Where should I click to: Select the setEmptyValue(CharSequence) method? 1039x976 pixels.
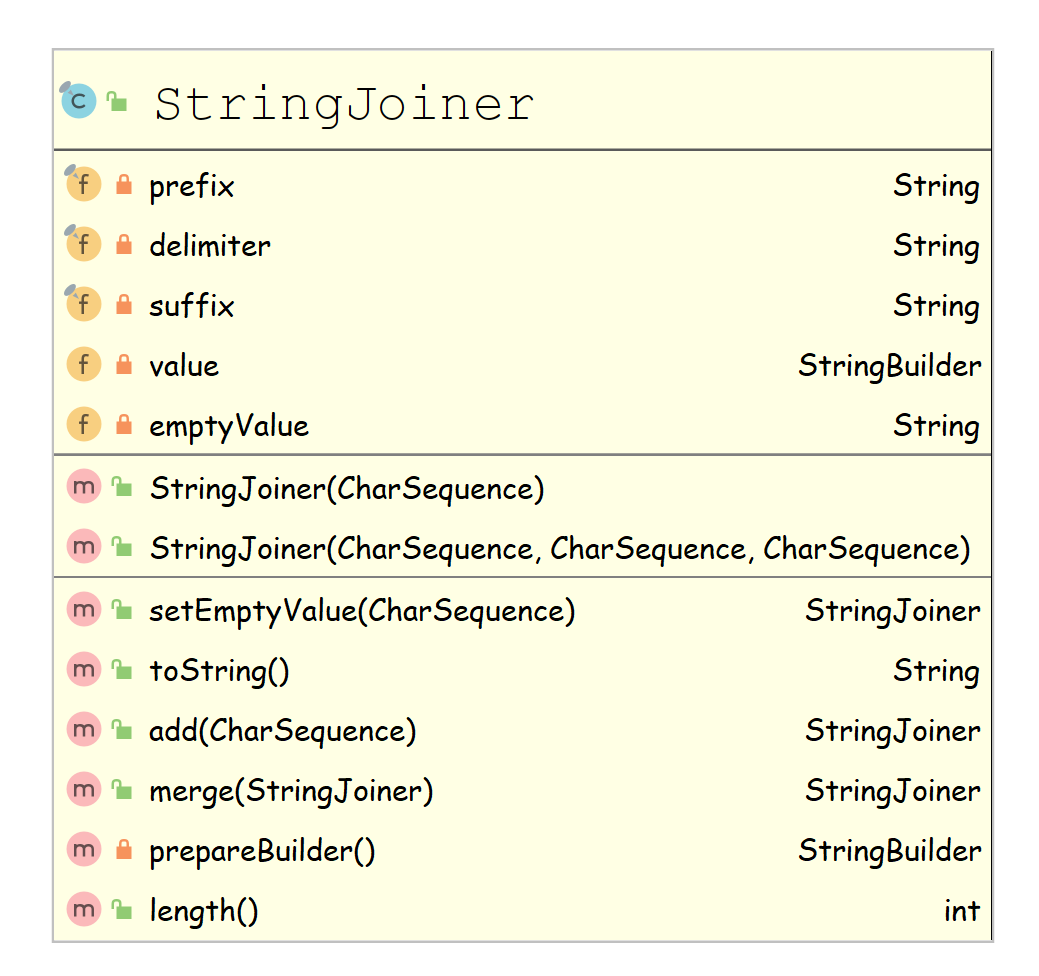click(x=362, y=610)
